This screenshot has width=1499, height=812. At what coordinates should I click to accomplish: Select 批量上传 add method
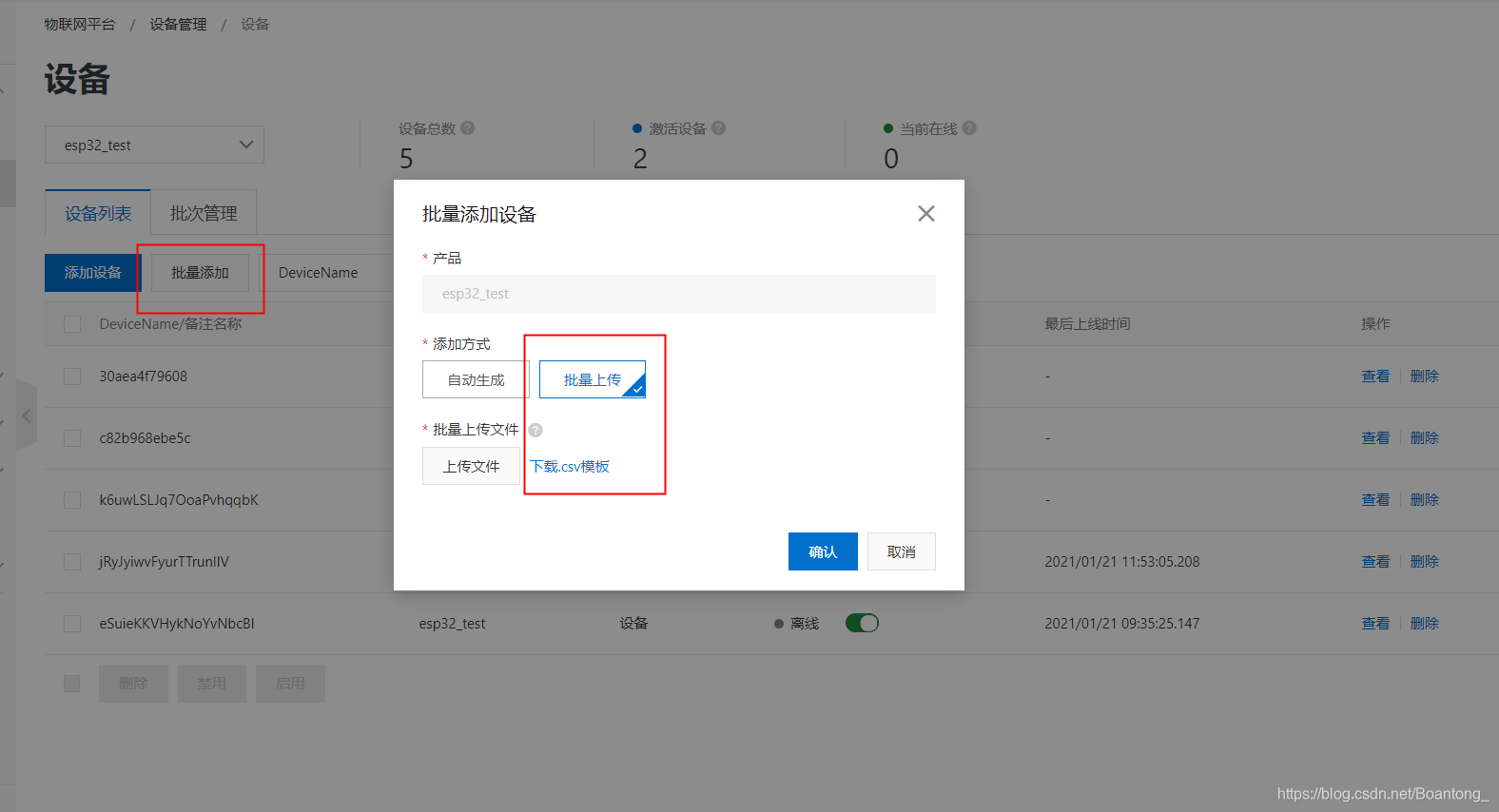593,379
